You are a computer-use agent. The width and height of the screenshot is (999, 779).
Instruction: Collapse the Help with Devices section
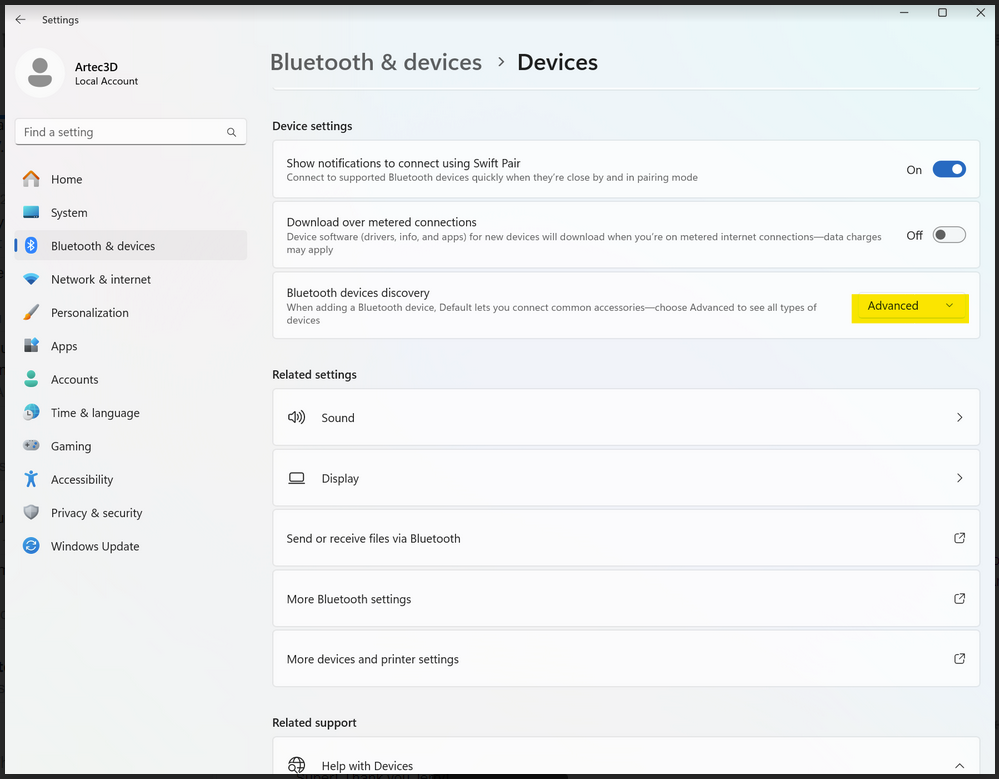[959, 765]
